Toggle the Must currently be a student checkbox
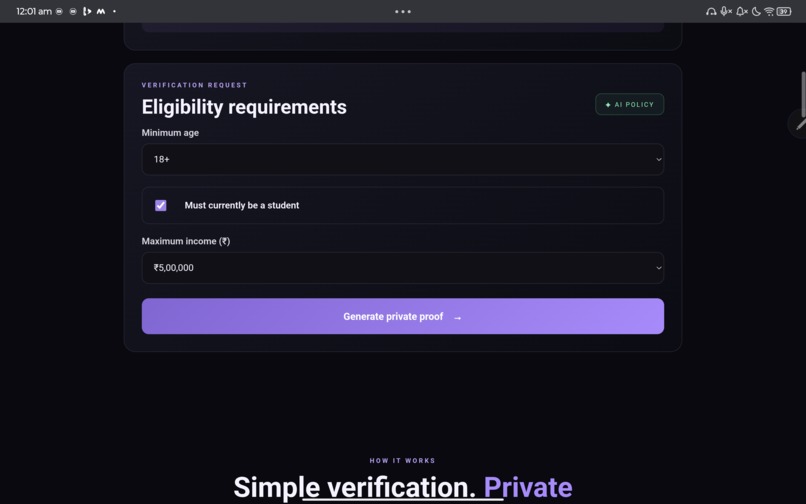Image resolution: width=806 pixels, height=504 pixels. [161, 205]
